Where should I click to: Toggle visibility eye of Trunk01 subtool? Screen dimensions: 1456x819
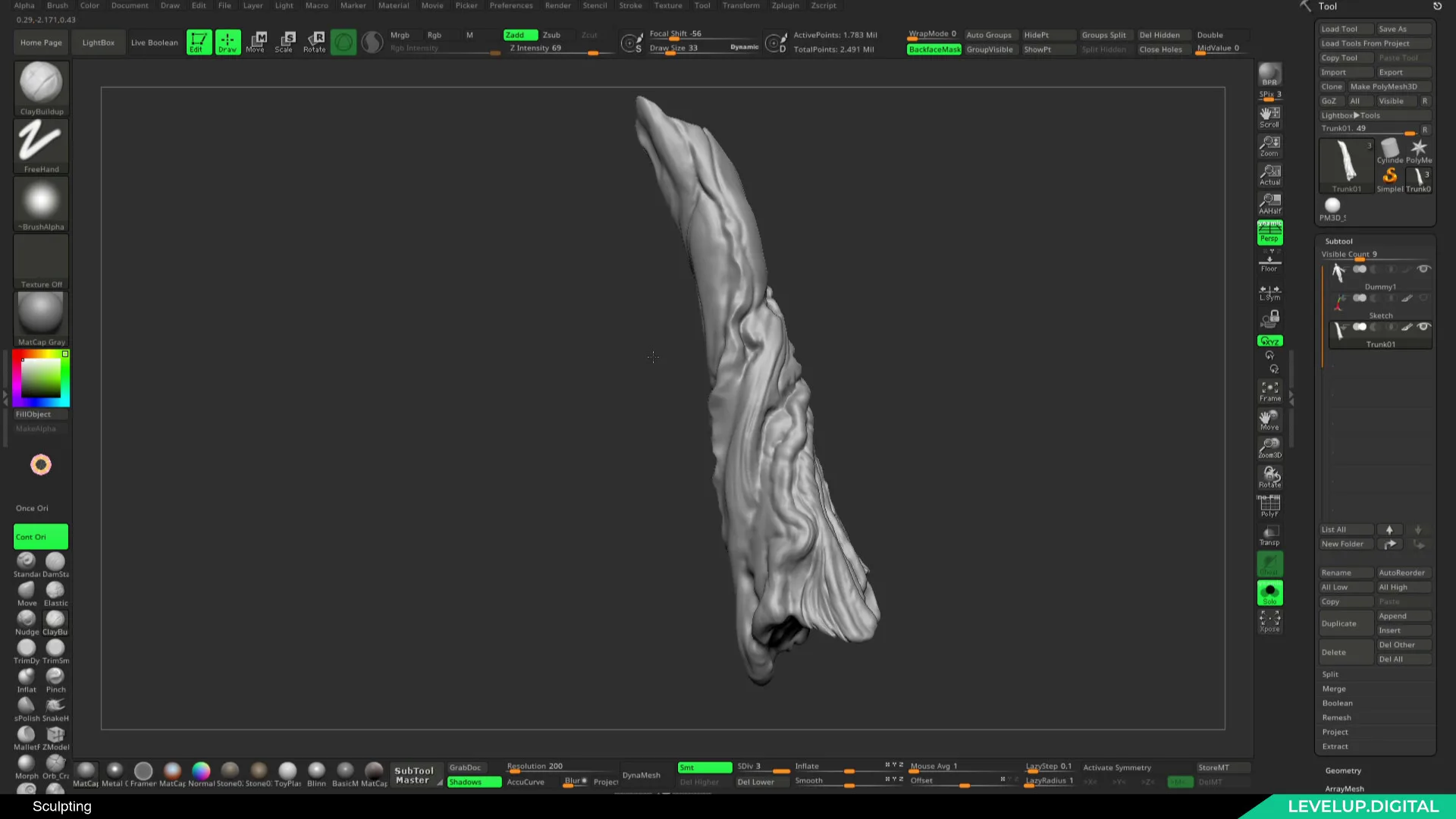coord(1423,327)
